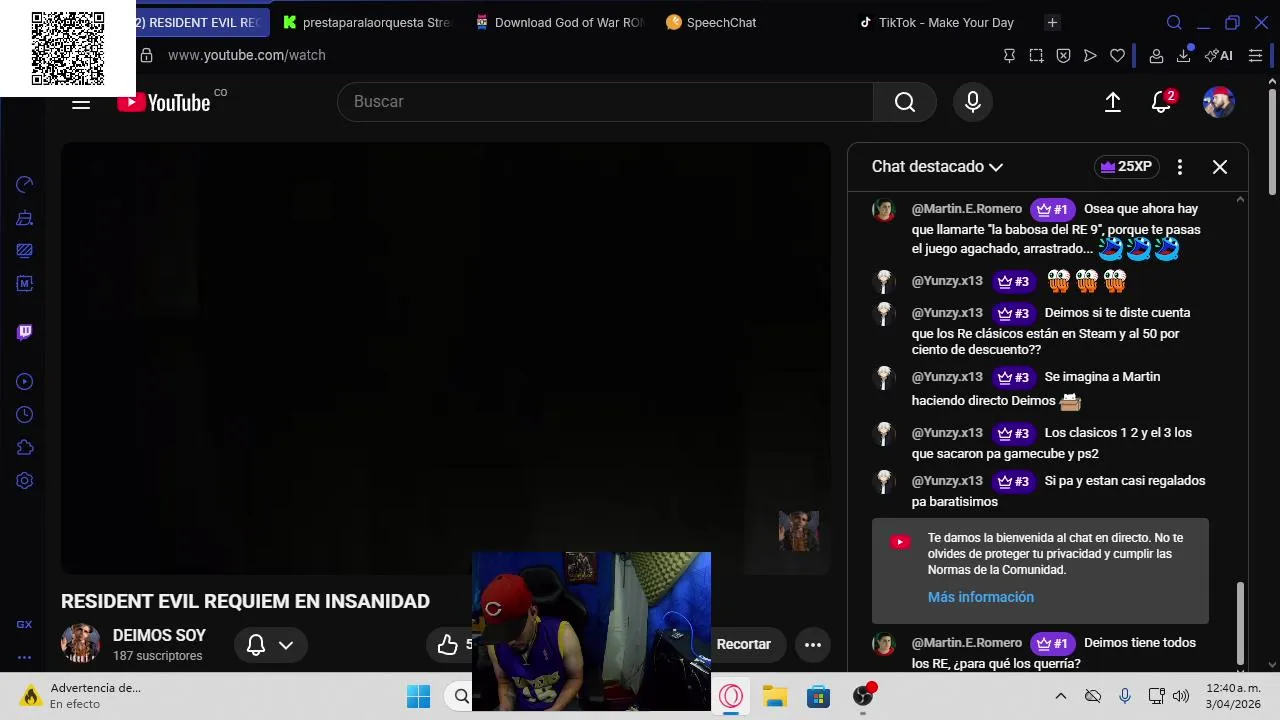
Task: Open the Player sidebar icon
Action: point(25,382)
